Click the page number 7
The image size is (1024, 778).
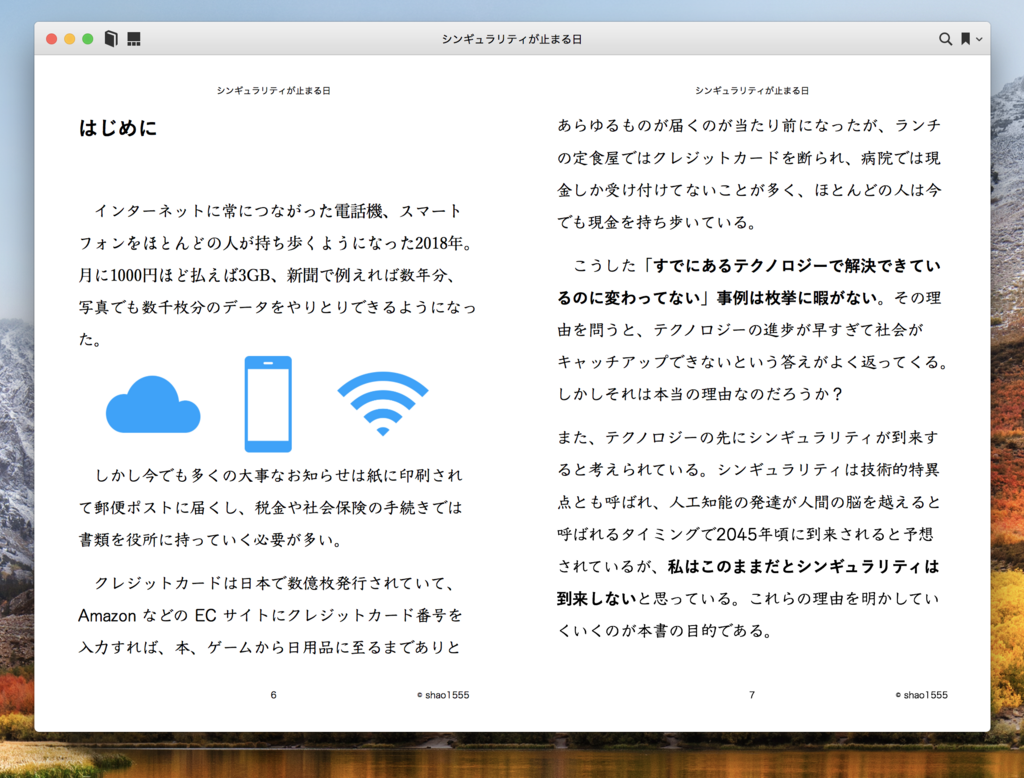[x=752, y=695]
